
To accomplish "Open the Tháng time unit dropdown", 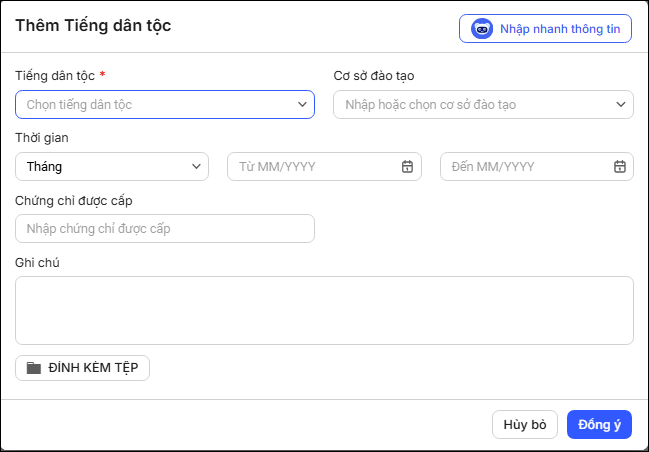I will [112, 166].
